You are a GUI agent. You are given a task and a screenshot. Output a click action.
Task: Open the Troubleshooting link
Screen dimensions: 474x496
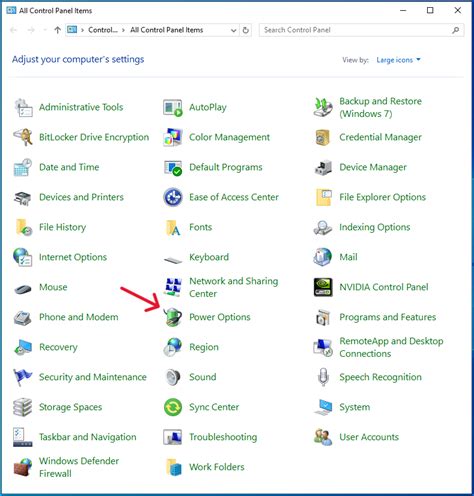[223, 437]
